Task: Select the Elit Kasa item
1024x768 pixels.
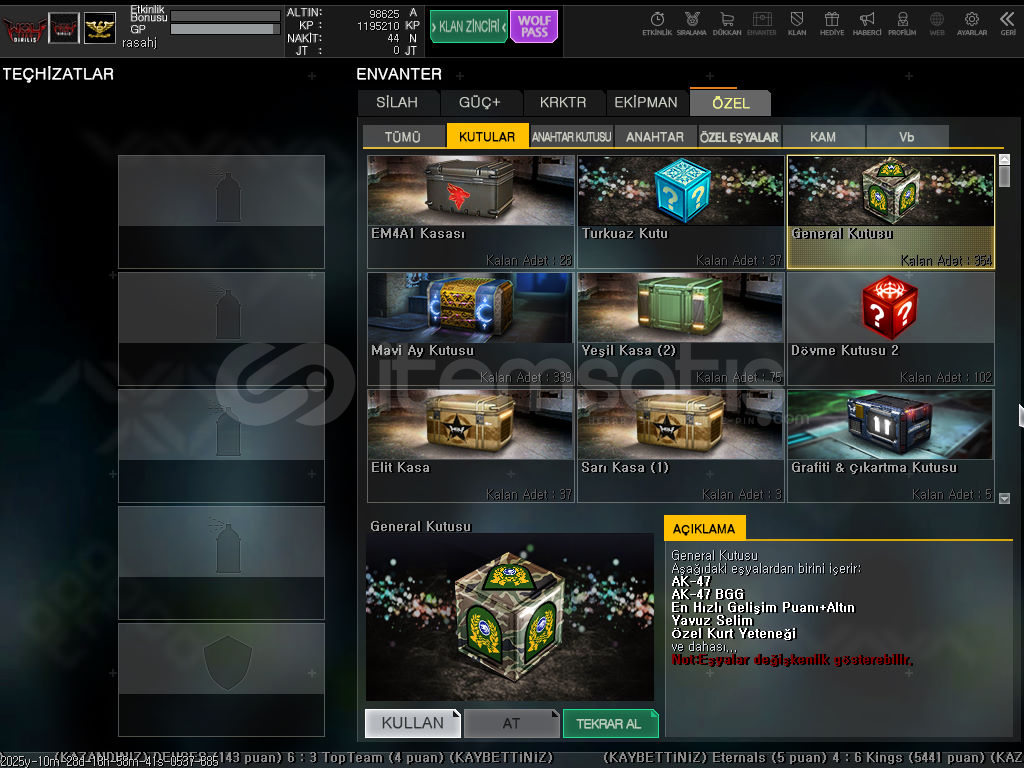Action: pos(471,446)
